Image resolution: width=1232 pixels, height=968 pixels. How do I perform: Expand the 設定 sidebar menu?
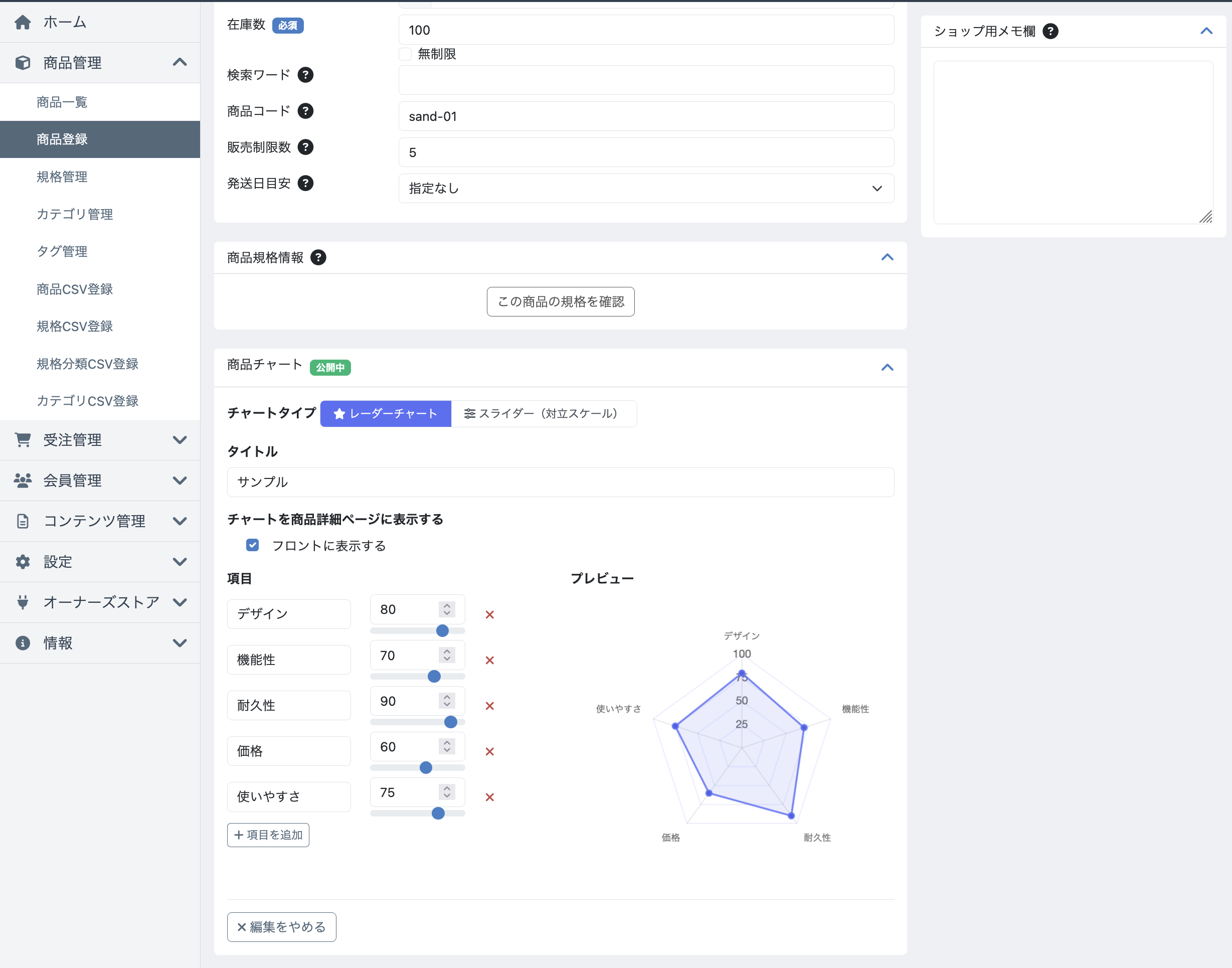180,562
